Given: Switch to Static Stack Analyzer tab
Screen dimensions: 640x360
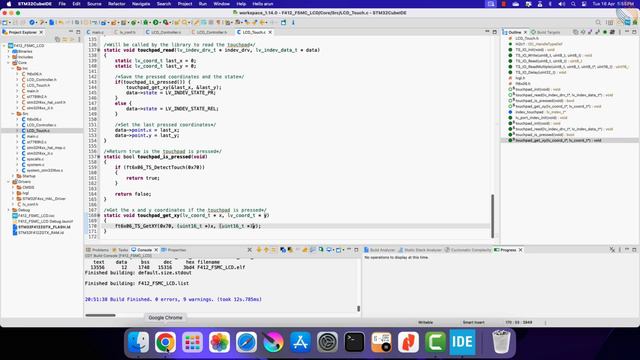Looking at the screenshot, I should tap(420, 250).
